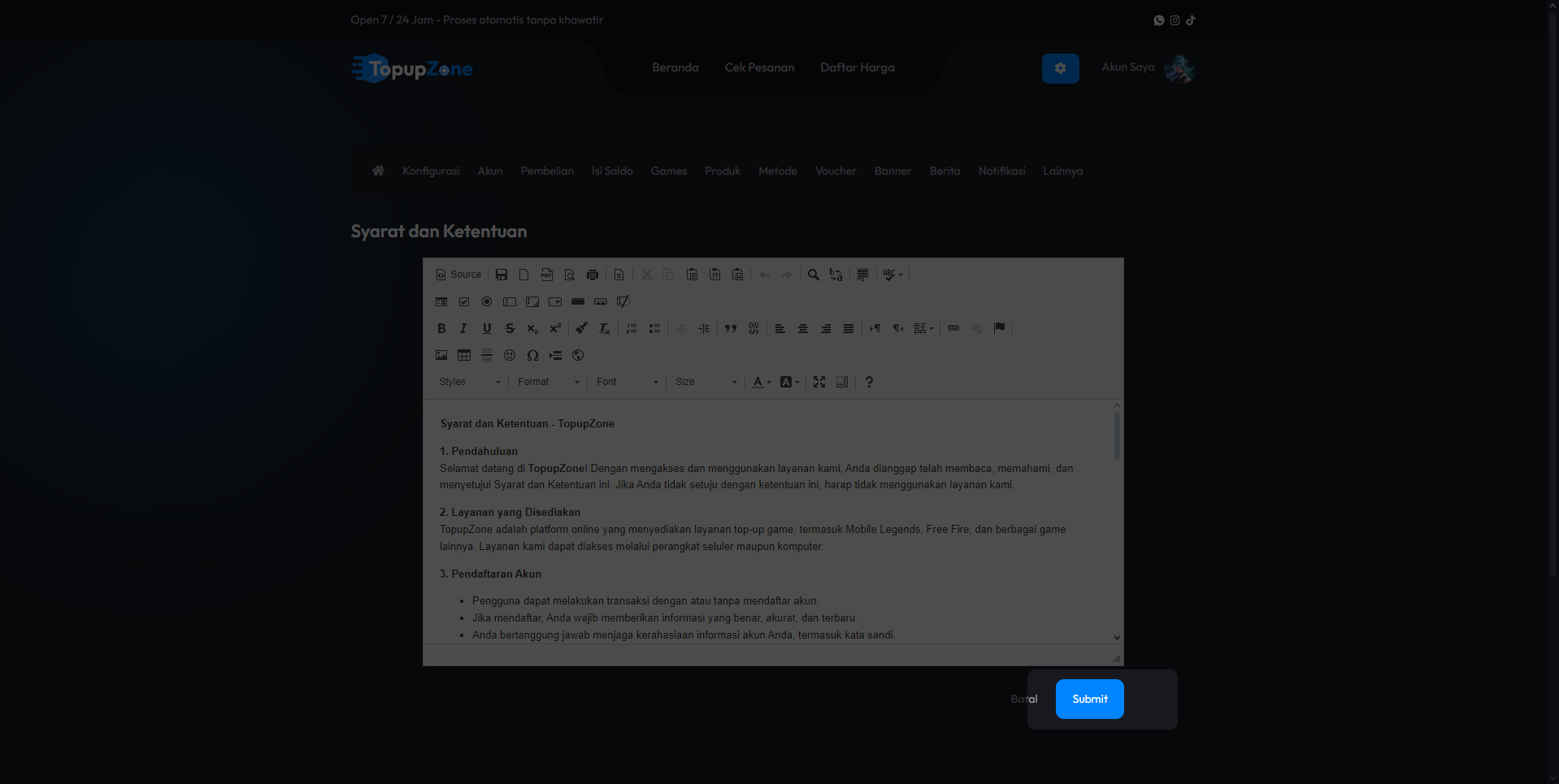Insert a Textarea form element

click(532, 301)
